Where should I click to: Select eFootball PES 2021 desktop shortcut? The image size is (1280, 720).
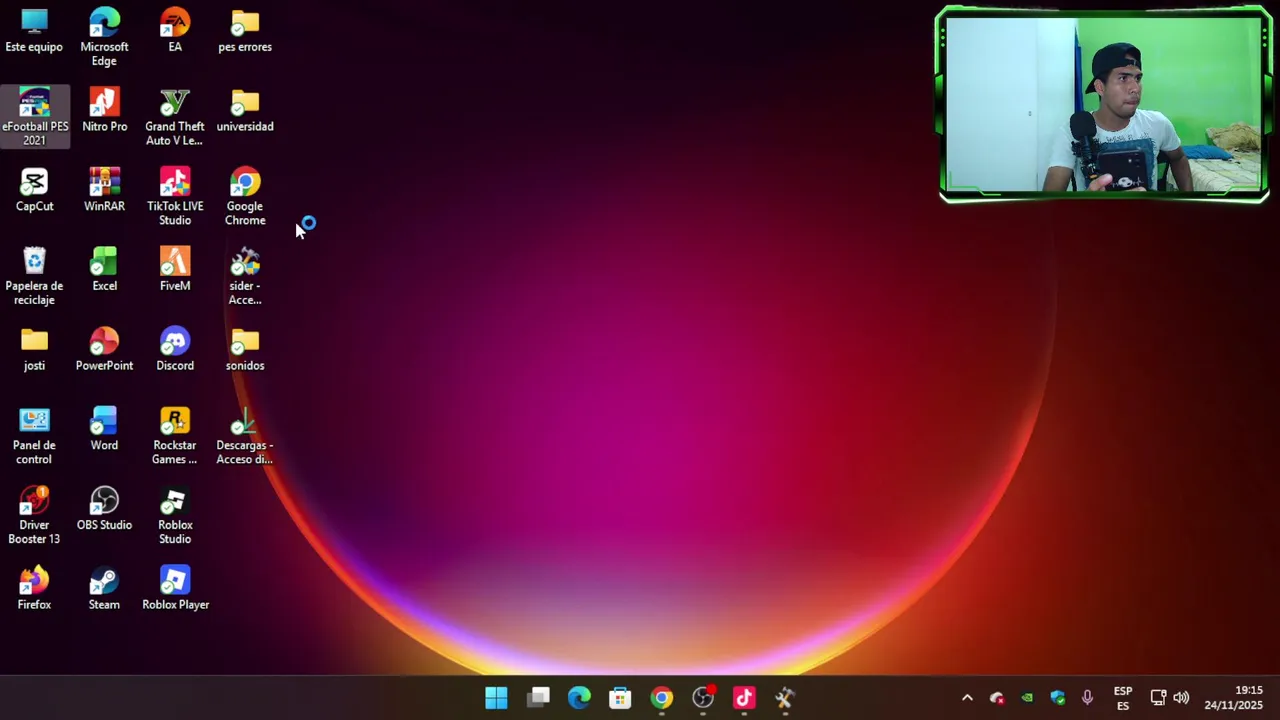pos(35,117)
